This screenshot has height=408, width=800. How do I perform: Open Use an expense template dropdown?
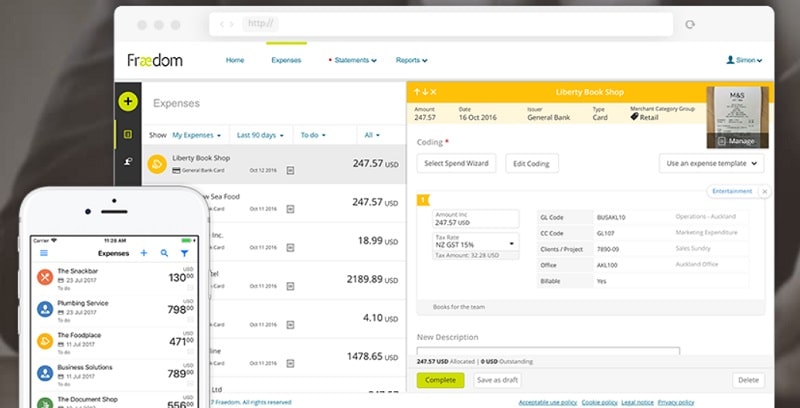click(712, 164)
